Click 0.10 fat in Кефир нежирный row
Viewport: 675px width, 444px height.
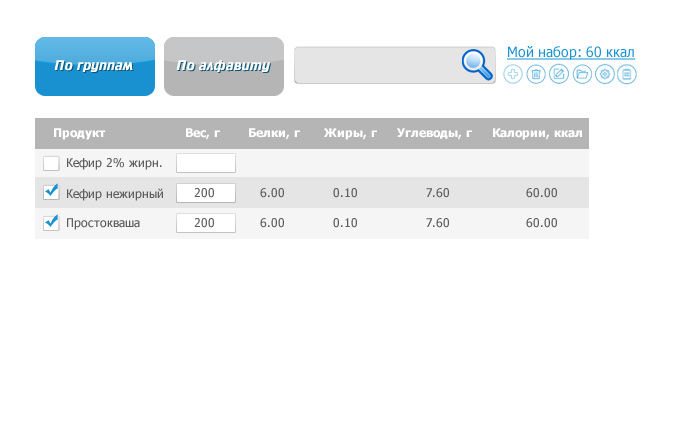[345, 193]
